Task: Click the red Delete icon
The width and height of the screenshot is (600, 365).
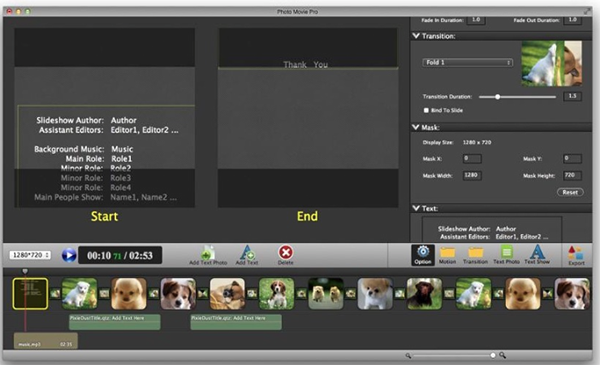Action: pyautogui.click(x=285, y=253)
